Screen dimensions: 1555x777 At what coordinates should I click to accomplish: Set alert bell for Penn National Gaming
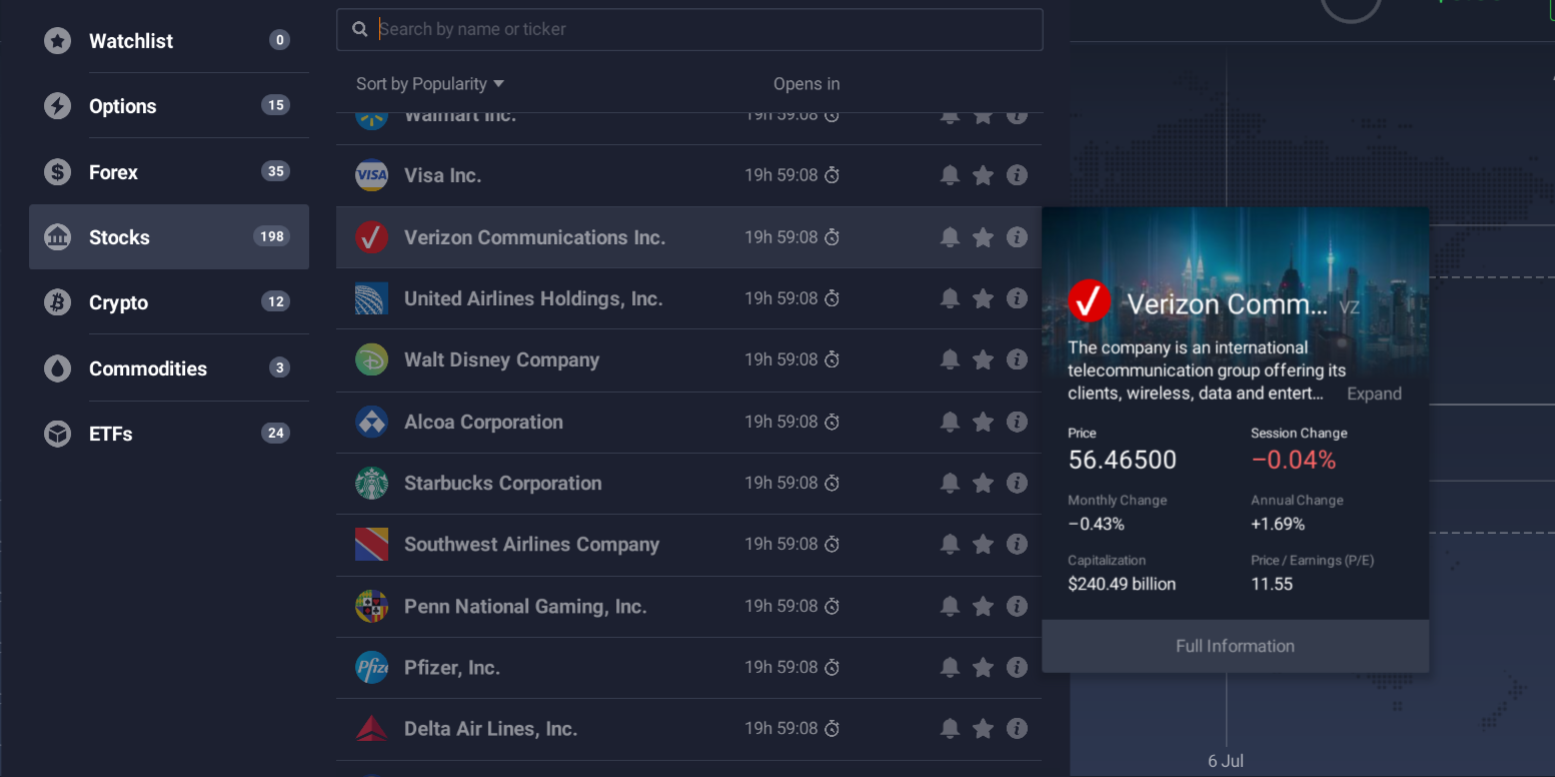click(950, 606)
